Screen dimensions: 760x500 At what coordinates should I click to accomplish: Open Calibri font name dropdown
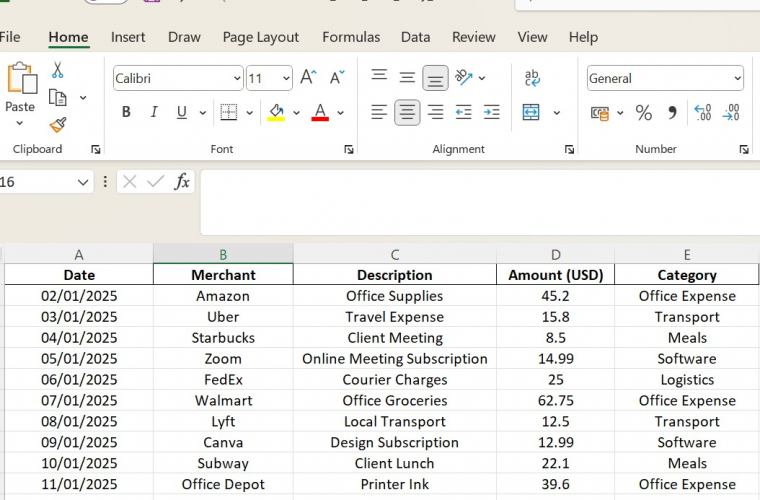click(237, 78)
